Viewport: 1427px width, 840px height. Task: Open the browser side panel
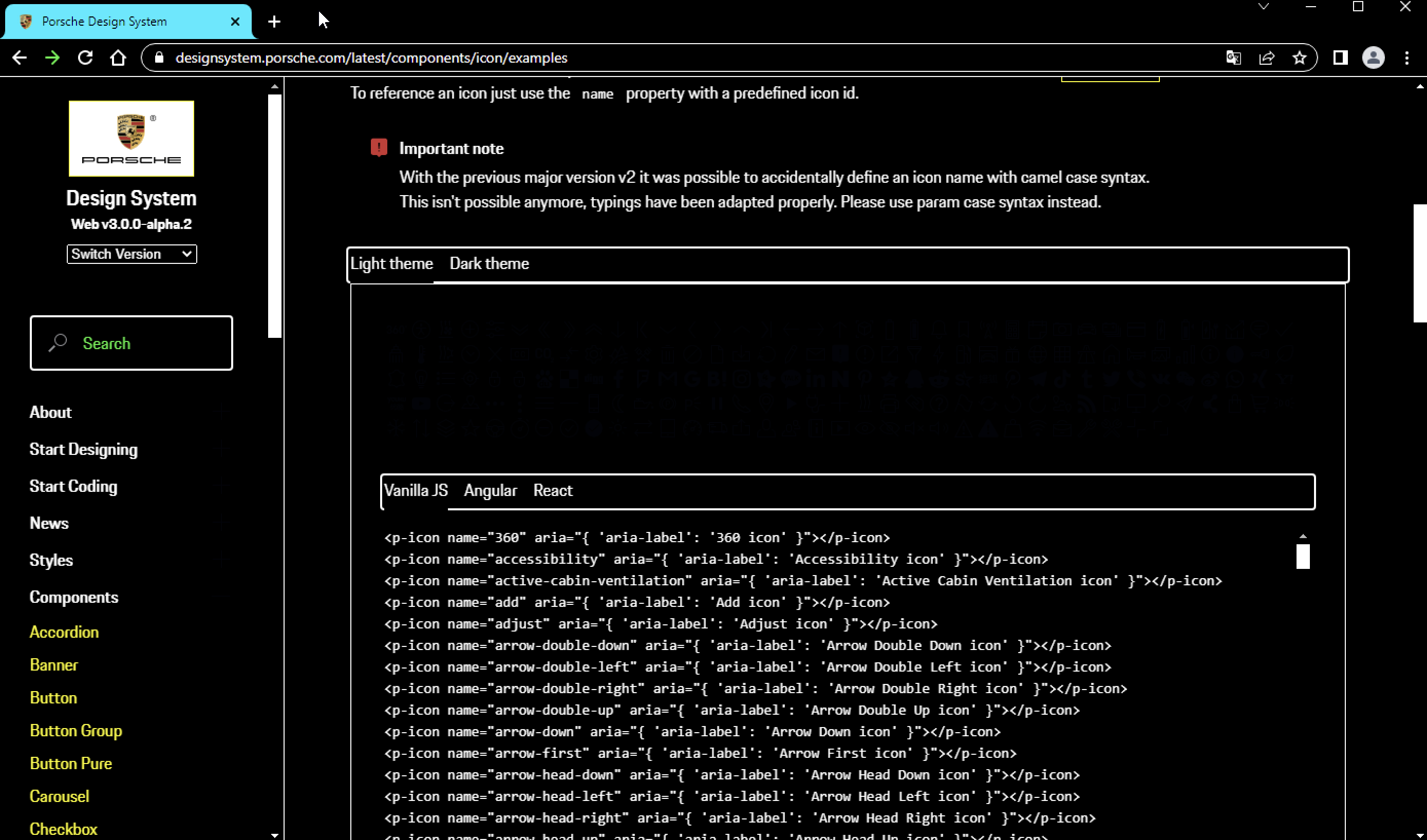click(x=1340, y=58)
